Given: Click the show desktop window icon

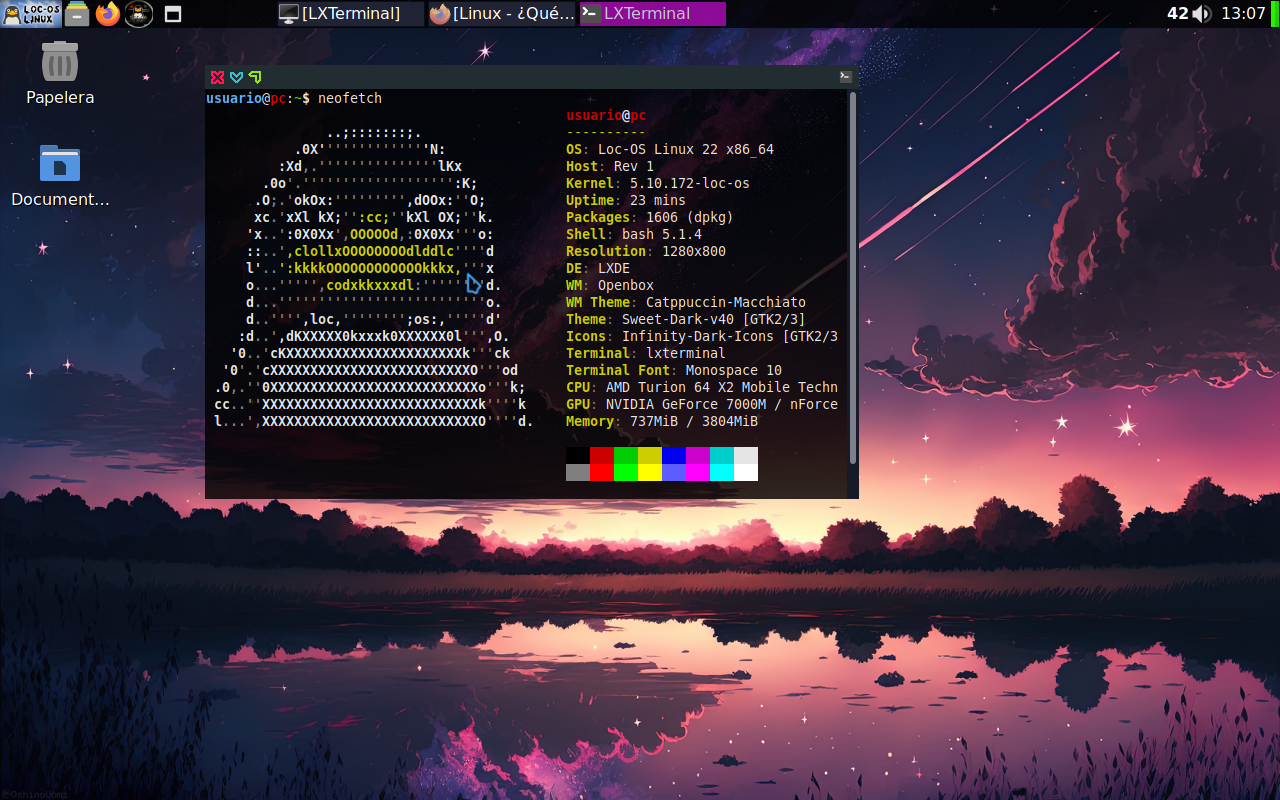Looking at the screenshot, I should (173, 13).
